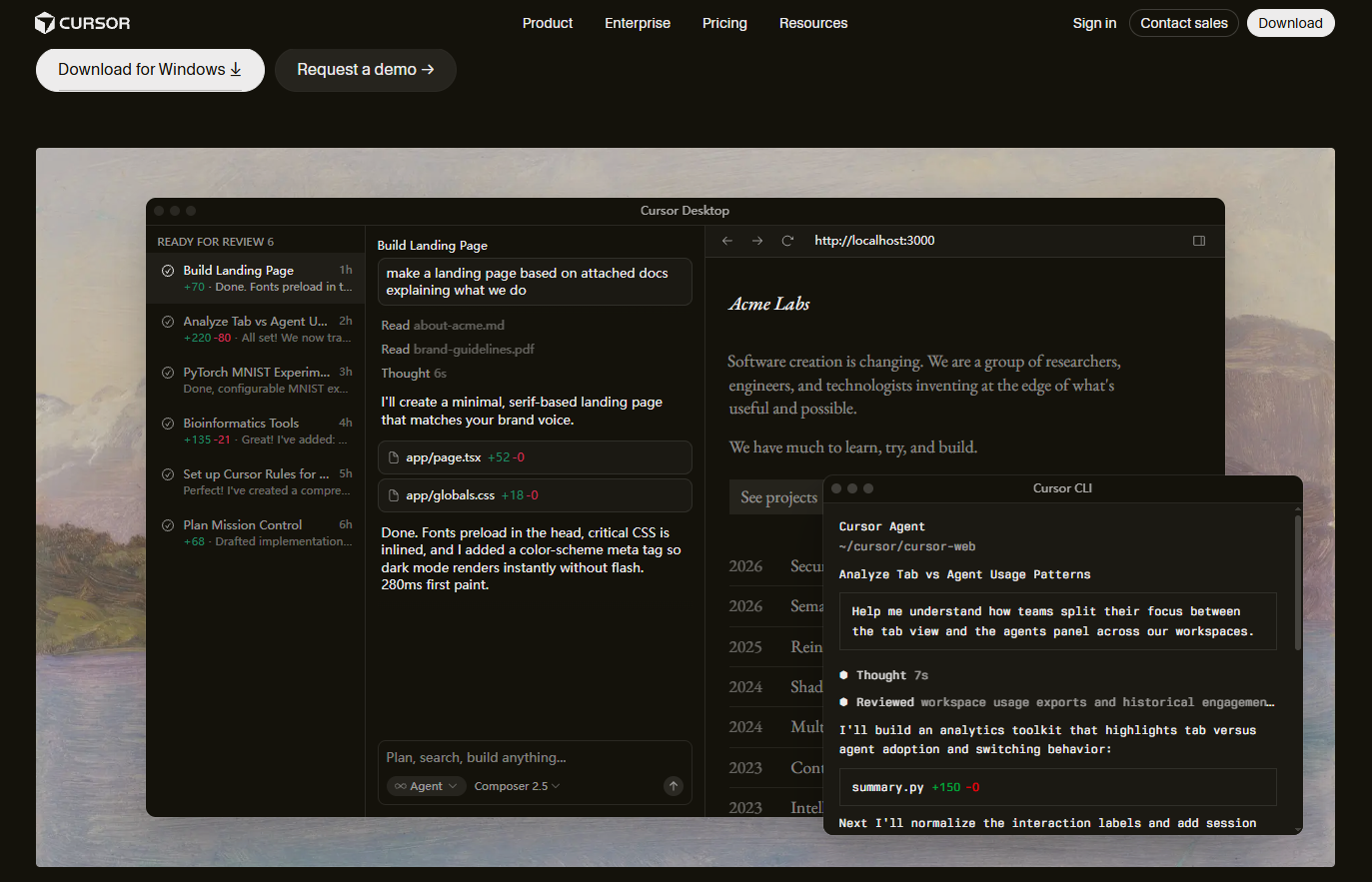Select the PyTorch MNIST Experiment task
Viewport: 1372px width, 882px height.
pyautogui.click(x=256, y=380)
